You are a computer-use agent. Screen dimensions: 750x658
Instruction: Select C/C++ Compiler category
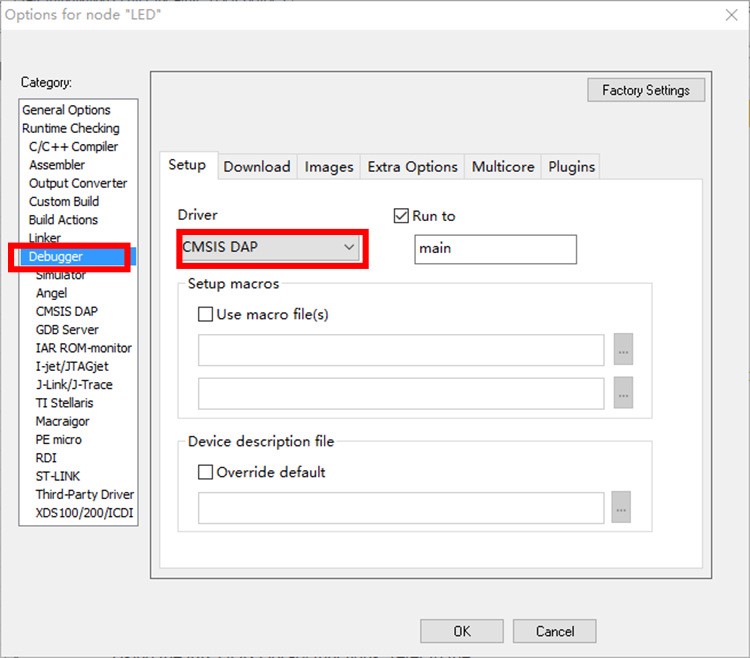[73, 147]
